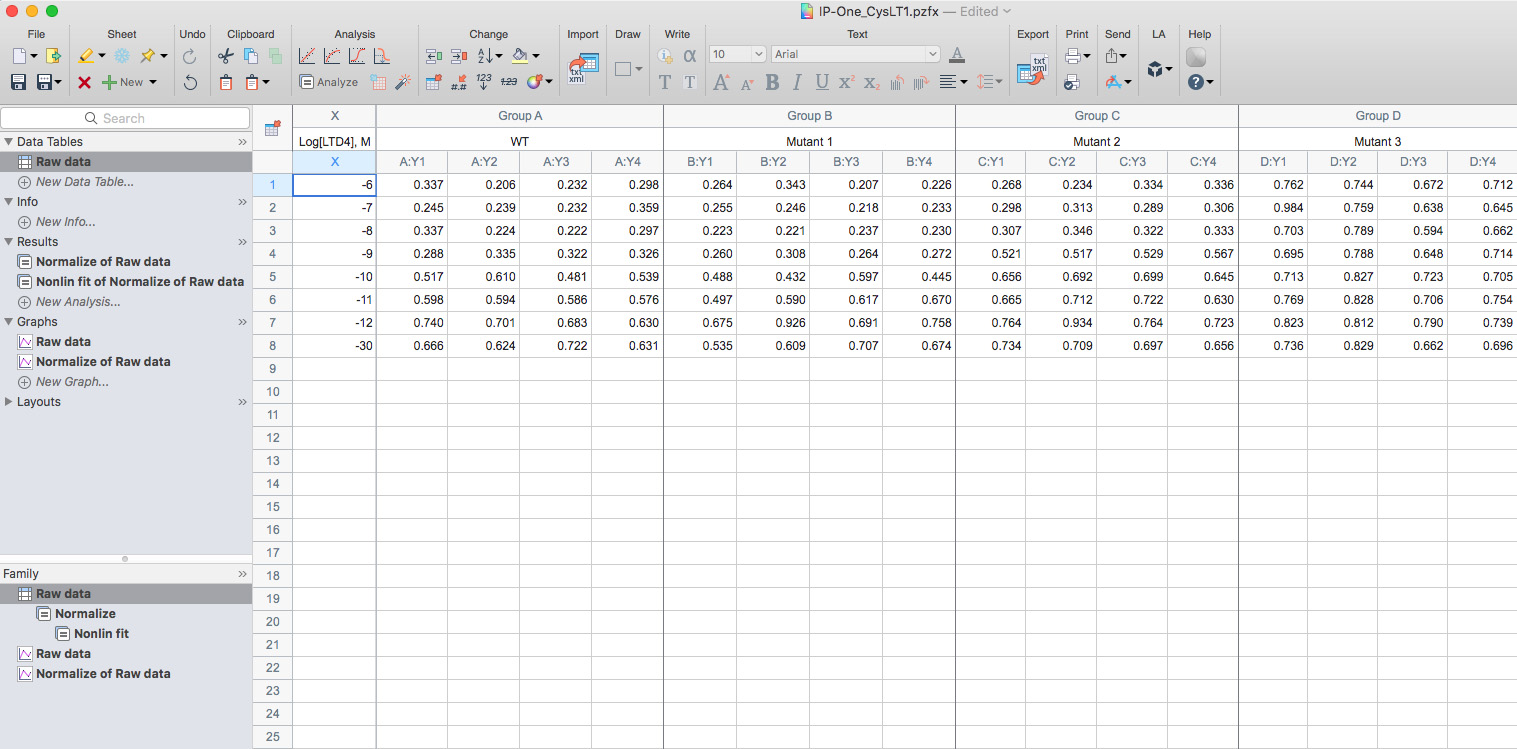This screenshot has width=1517, height=749.
Task: Click the print preview icon below printer
Action: [x=1072, y=82]
